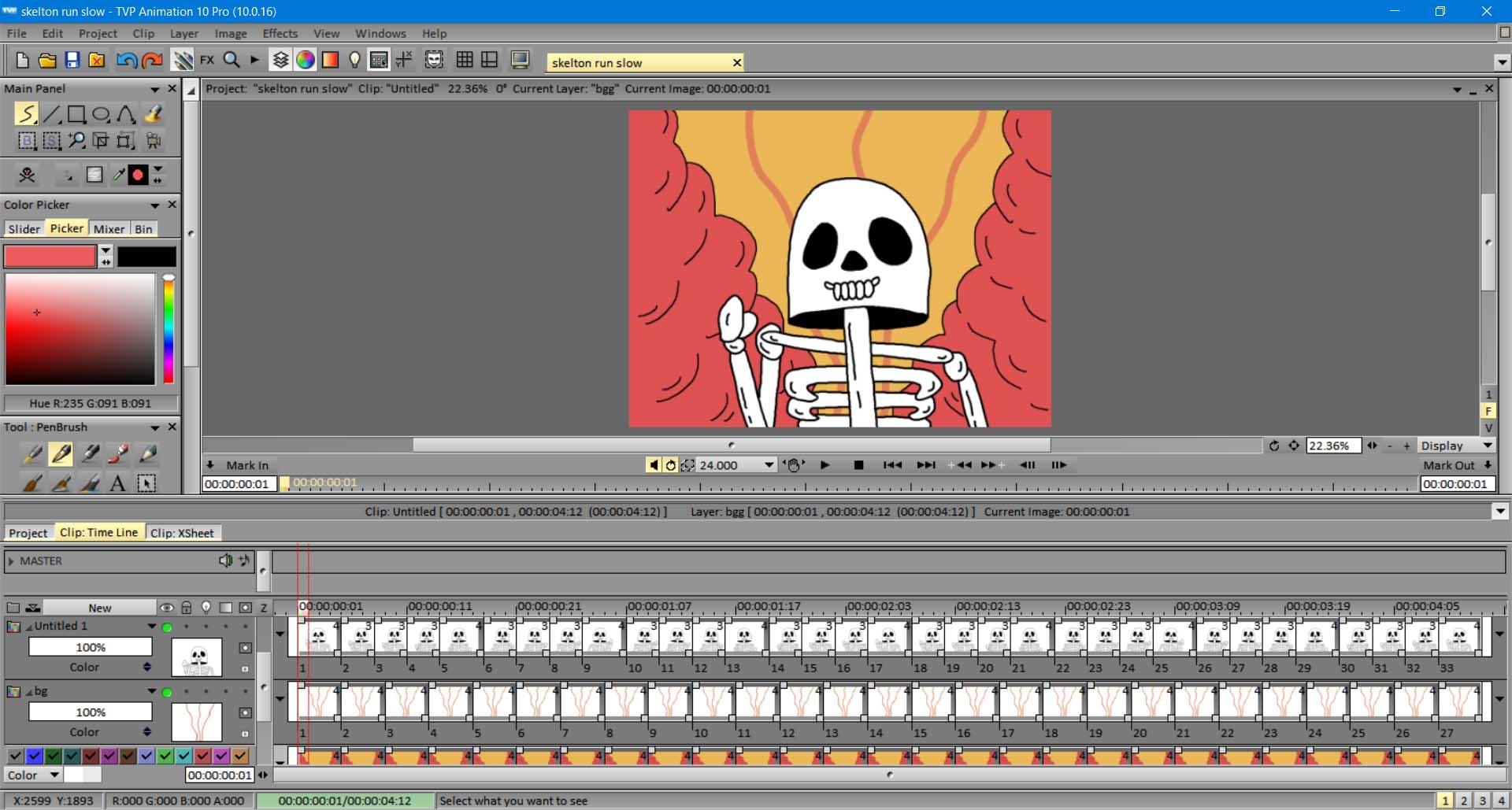Click the eye icon in the layer header row
Screen dimensions: 1512x810
166,607
